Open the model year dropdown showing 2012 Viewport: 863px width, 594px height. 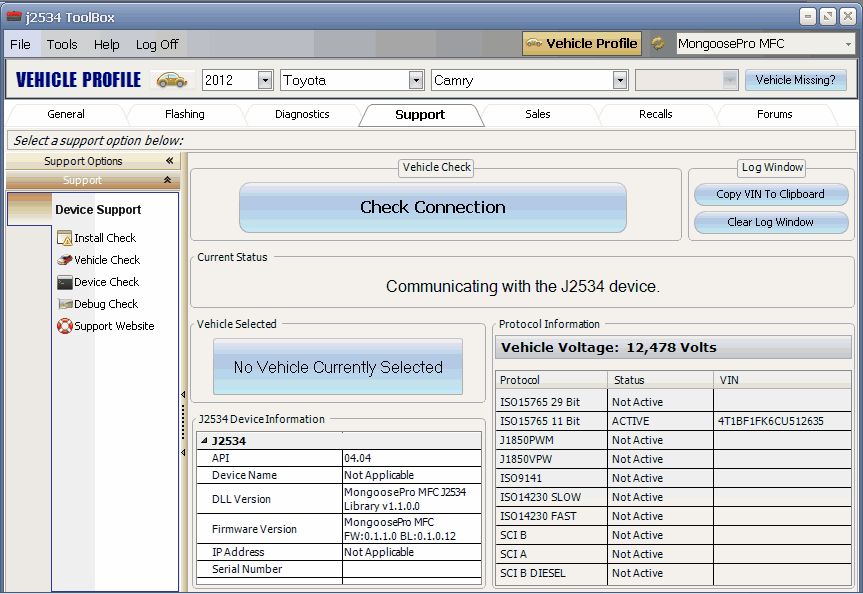click(265, 80)
